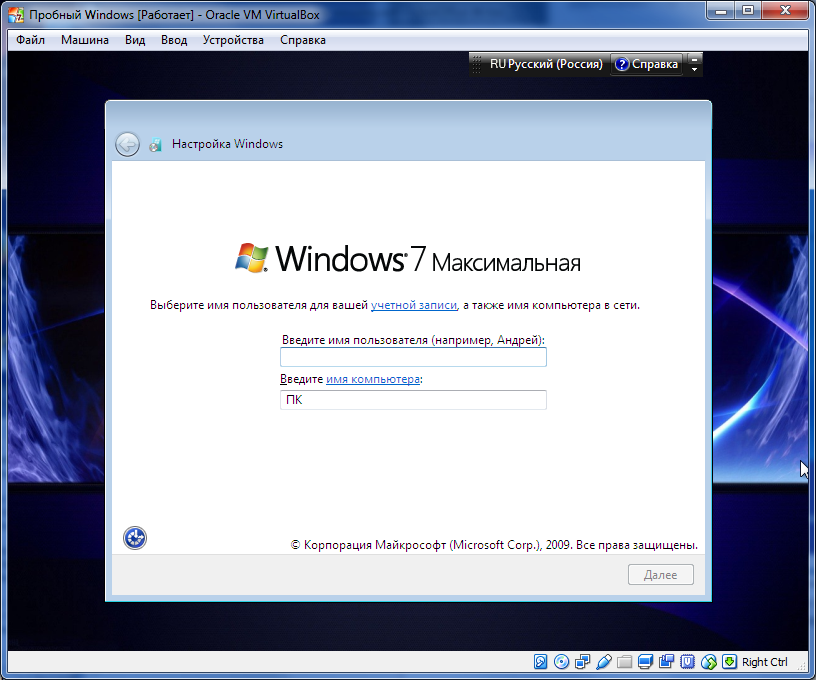Click the username input field
This screenshot has width=816, height=680.
tap(412, 356)
